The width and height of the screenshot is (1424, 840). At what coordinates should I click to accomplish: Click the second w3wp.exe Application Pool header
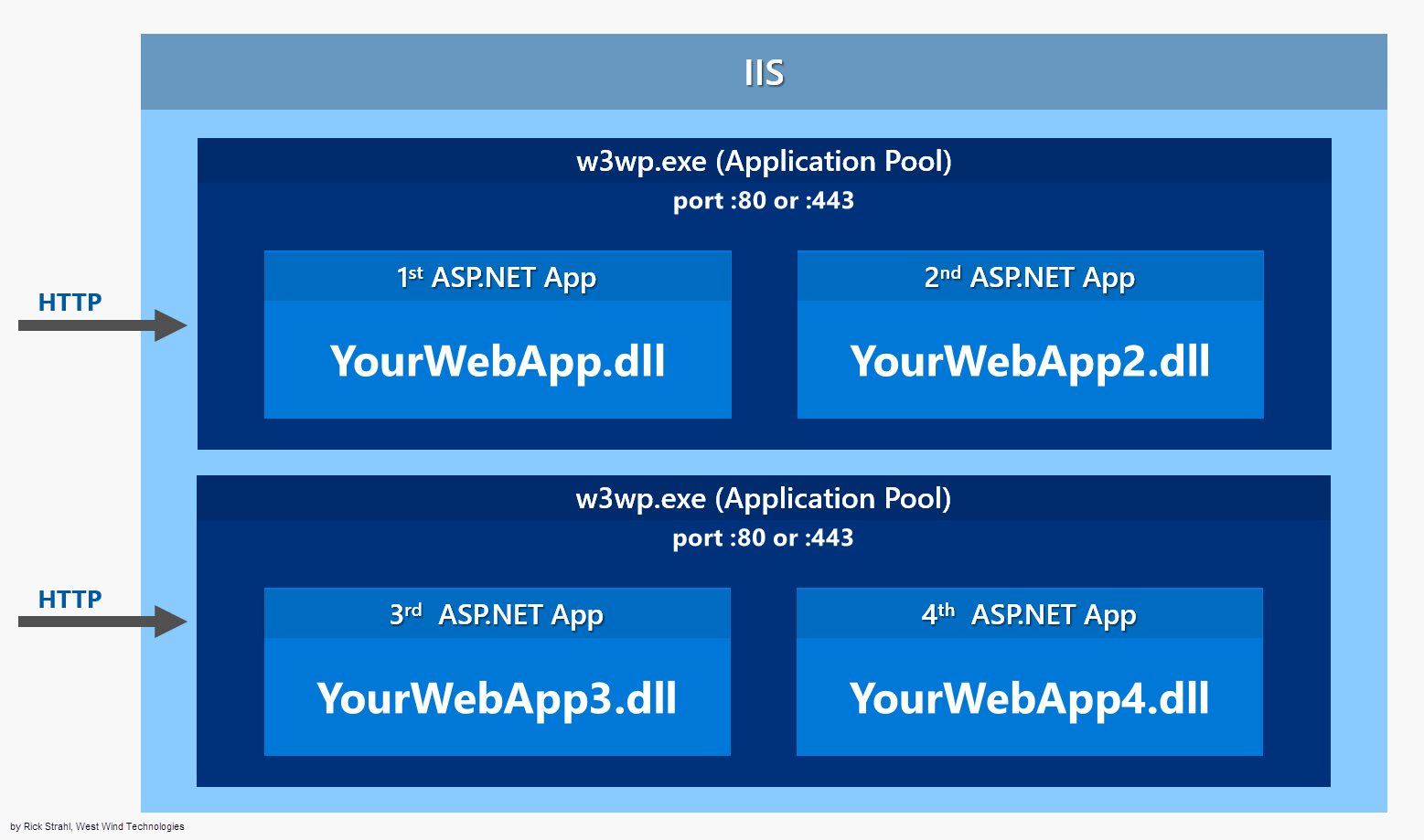click(764, 498)
